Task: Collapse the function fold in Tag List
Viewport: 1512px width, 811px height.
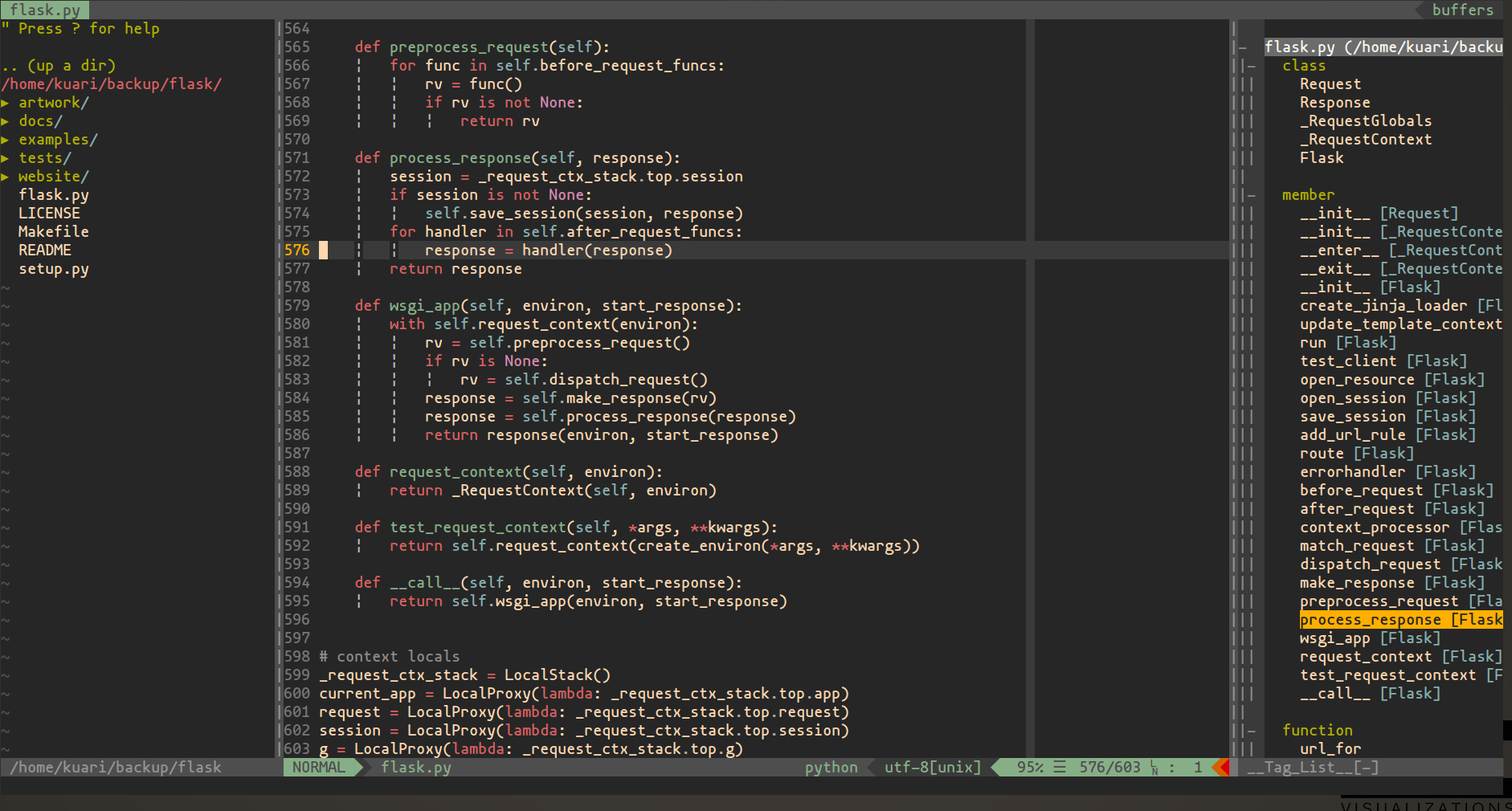Action: click(x=1251, y=731)
